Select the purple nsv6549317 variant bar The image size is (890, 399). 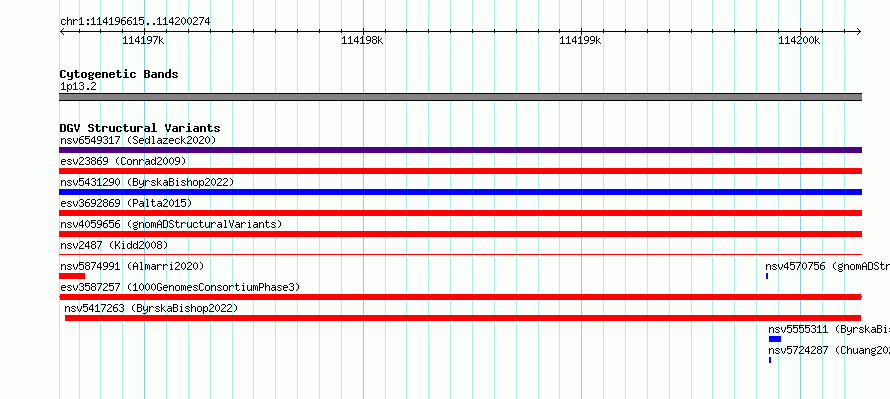460,150
